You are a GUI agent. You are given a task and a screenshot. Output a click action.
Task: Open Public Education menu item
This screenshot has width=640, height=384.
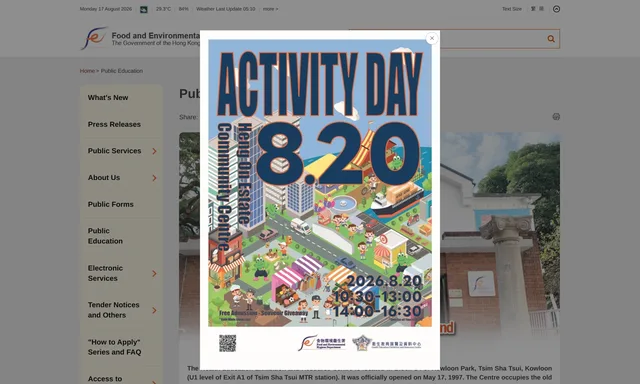point(105,236)
